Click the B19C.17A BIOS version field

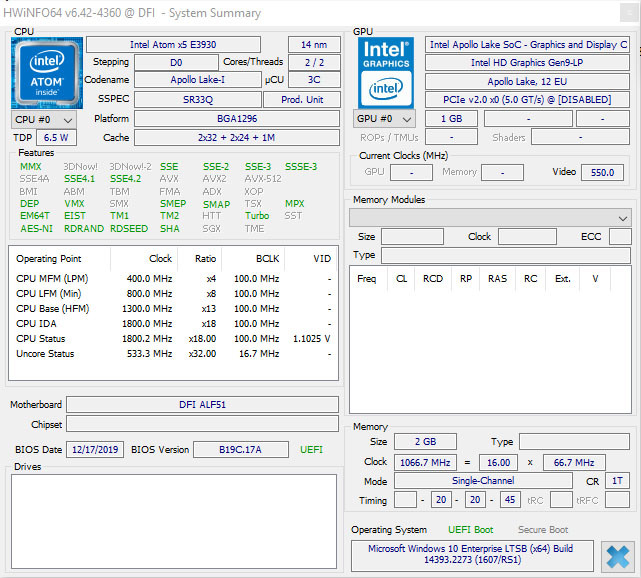tap(240, 450)
